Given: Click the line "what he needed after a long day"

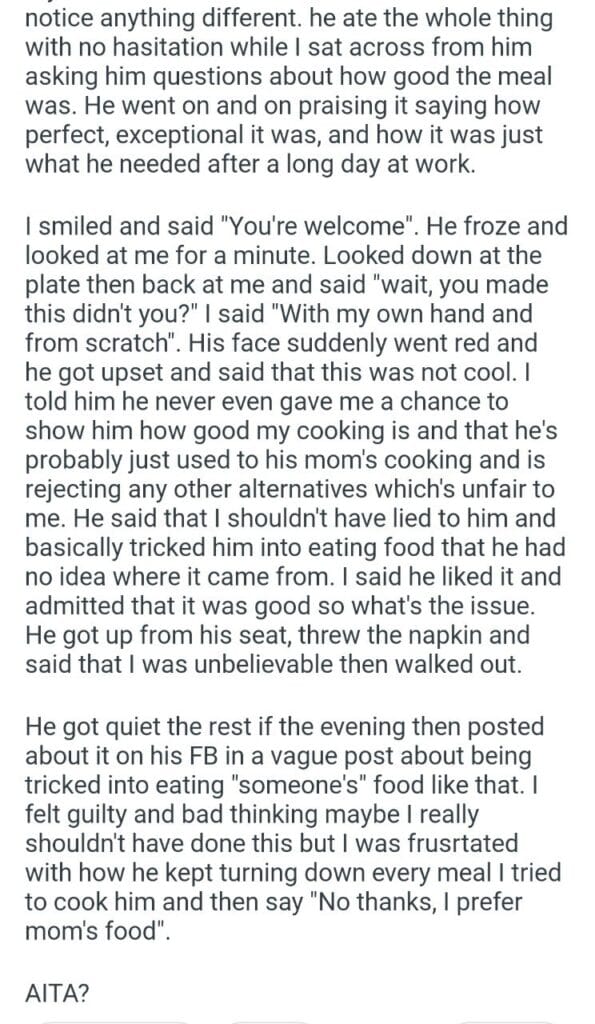Looking at the screenshot, I should [250, 163].
